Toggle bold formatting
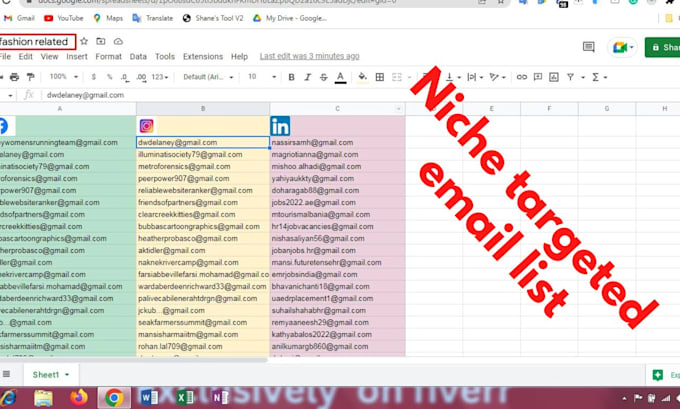The width and height of the screenshot is (680, 409). [x=291, y=77]
